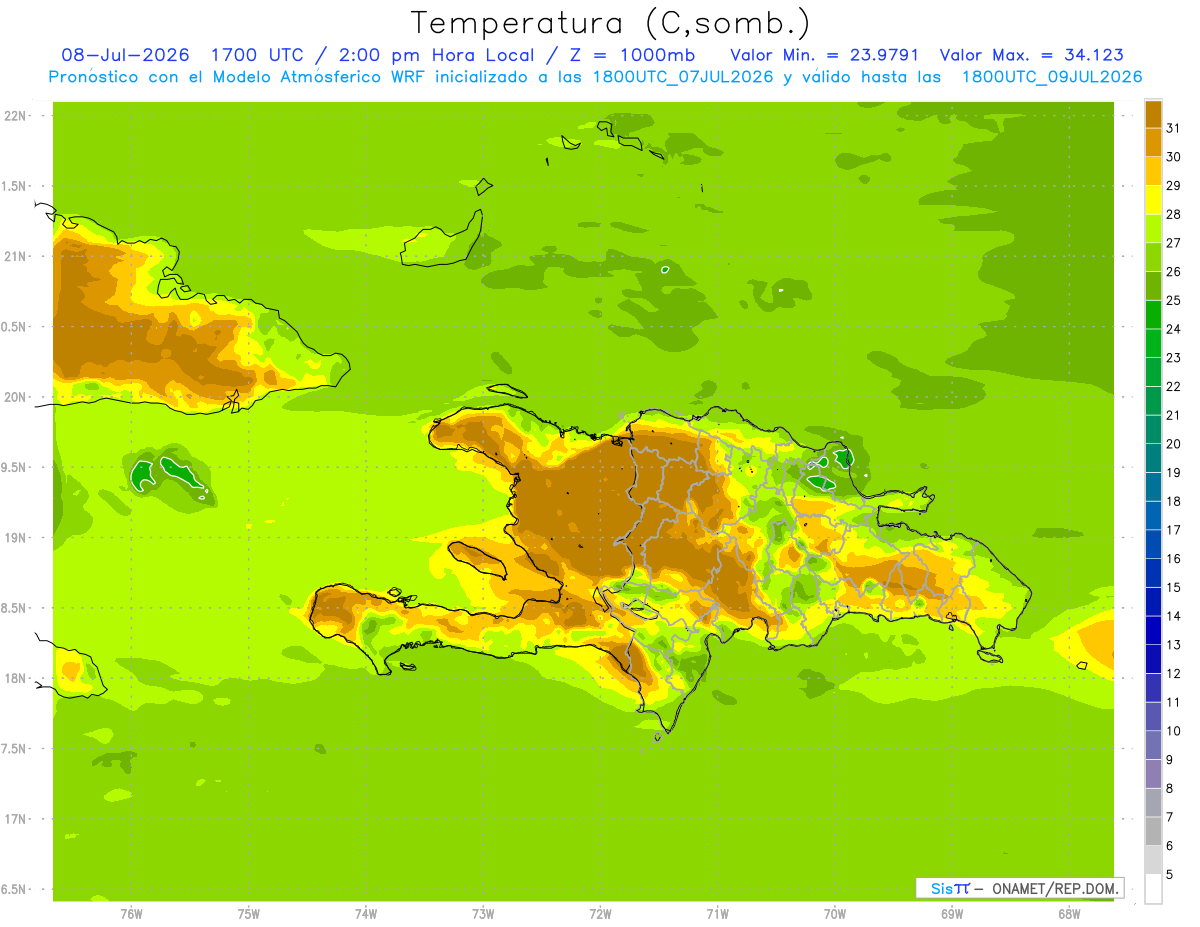Viewport: 1200px width, 927px height.
Task: Click the '18N' latitude label
Action: 15,679
